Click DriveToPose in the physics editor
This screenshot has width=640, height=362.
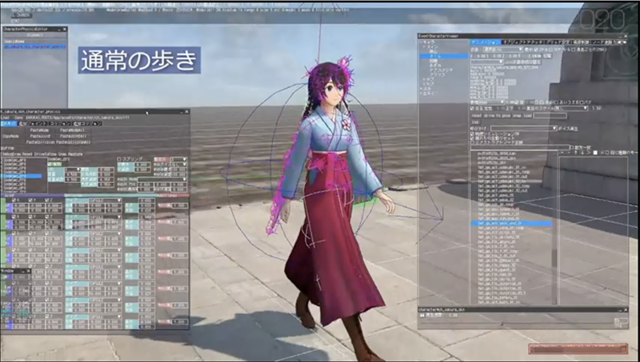(x=45, y=154)
